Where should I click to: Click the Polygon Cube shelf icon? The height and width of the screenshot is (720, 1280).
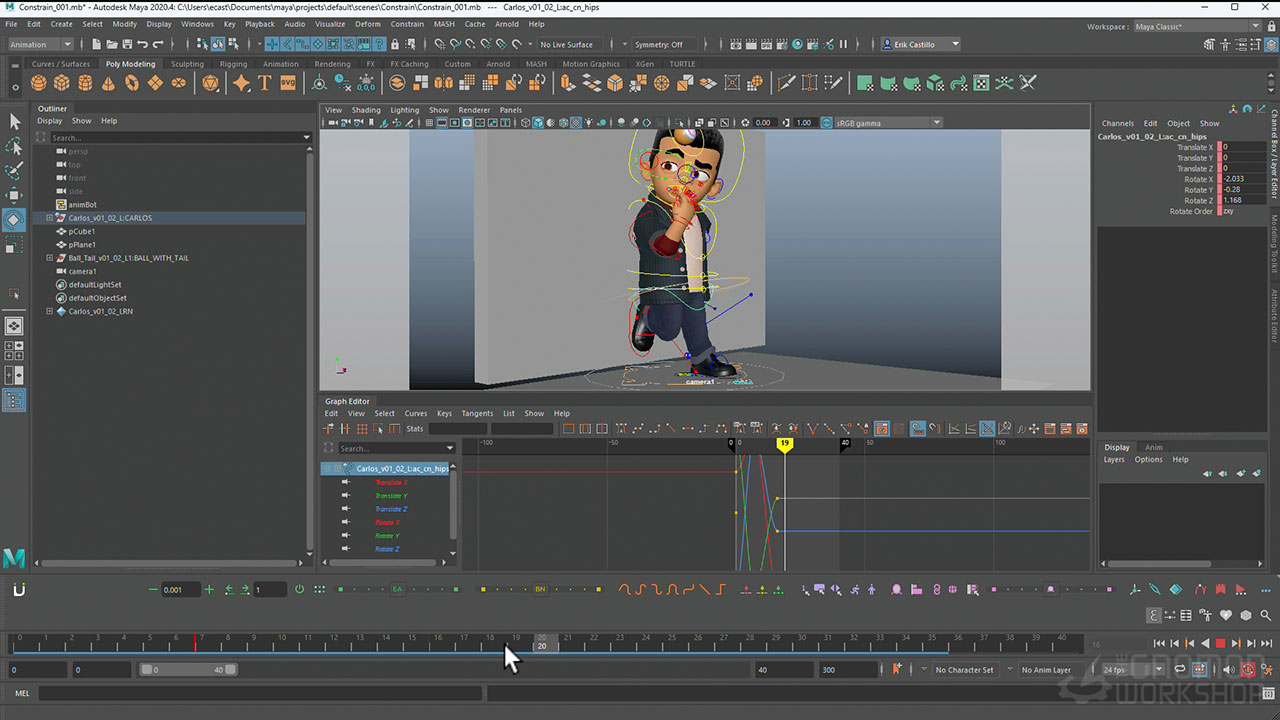tap(62, 84)
